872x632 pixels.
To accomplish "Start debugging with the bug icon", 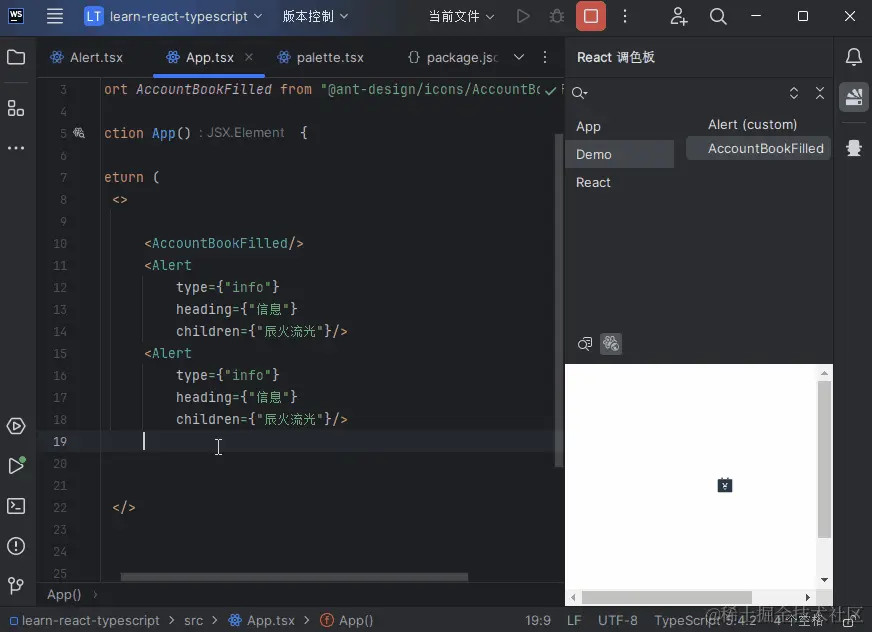I will tap(556, 16).
